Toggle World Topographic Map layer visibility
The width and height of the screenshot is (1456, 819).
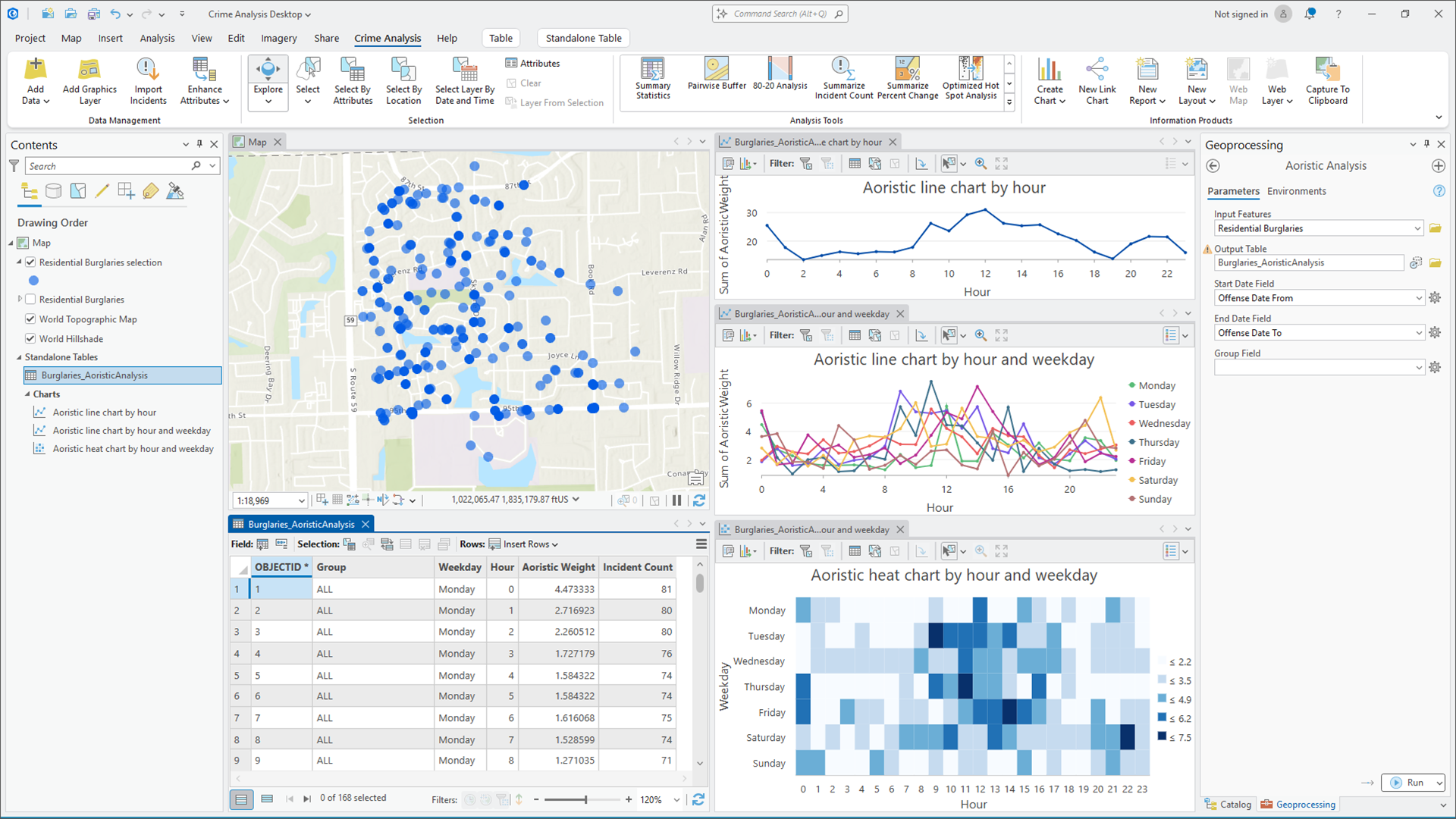30,319
